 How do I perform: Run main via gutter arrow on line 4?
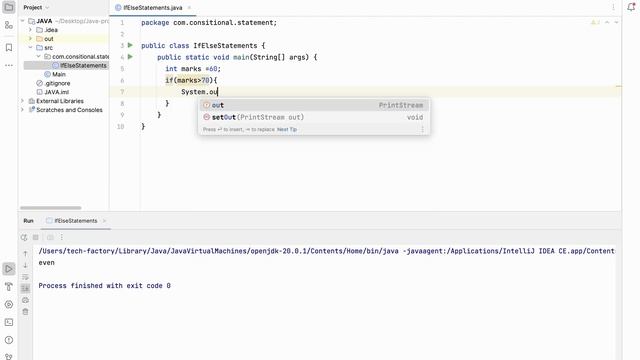[130, 57]
